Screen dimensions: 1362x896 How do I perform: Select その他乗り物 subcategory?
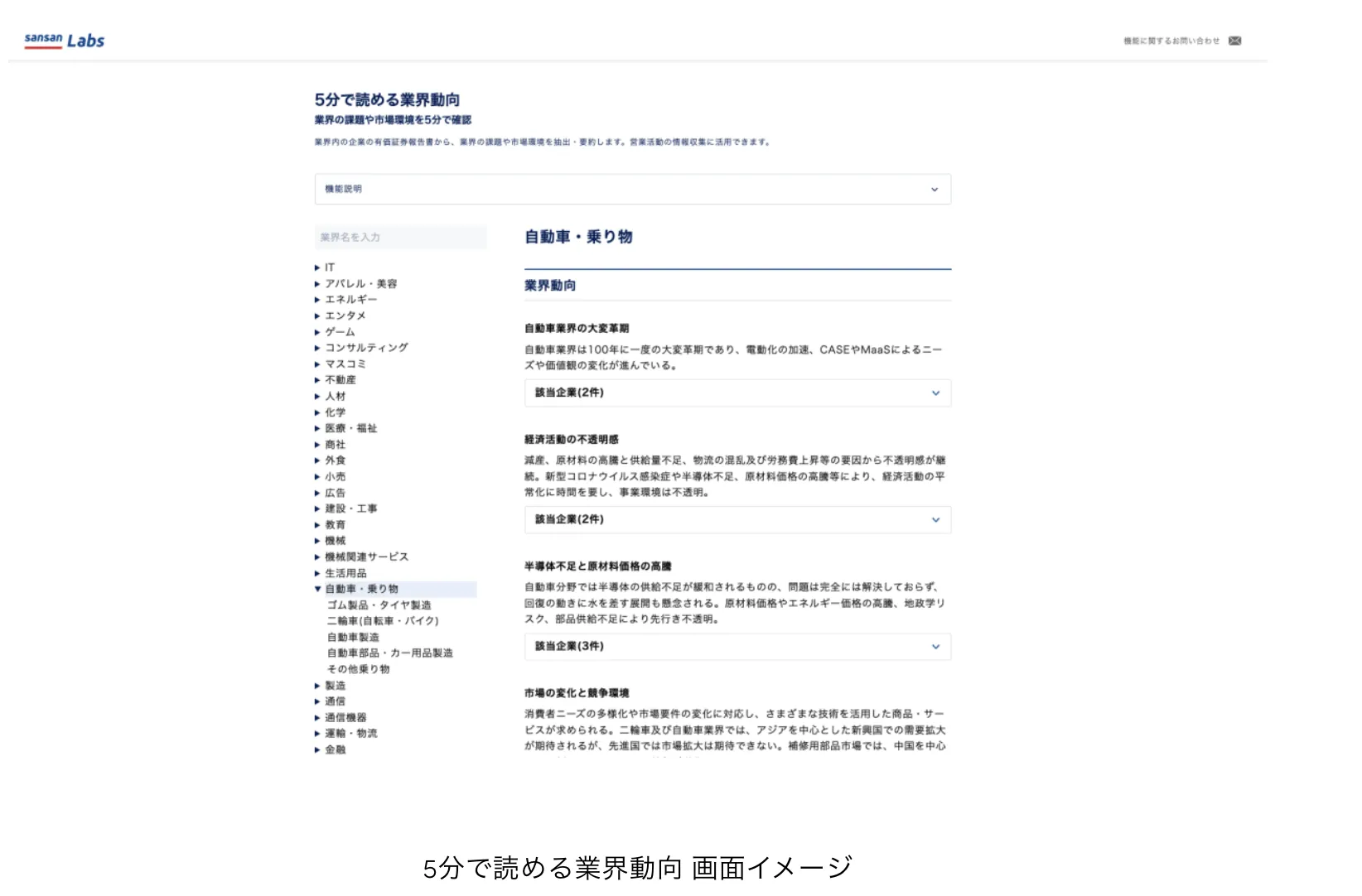pos(358,669)
